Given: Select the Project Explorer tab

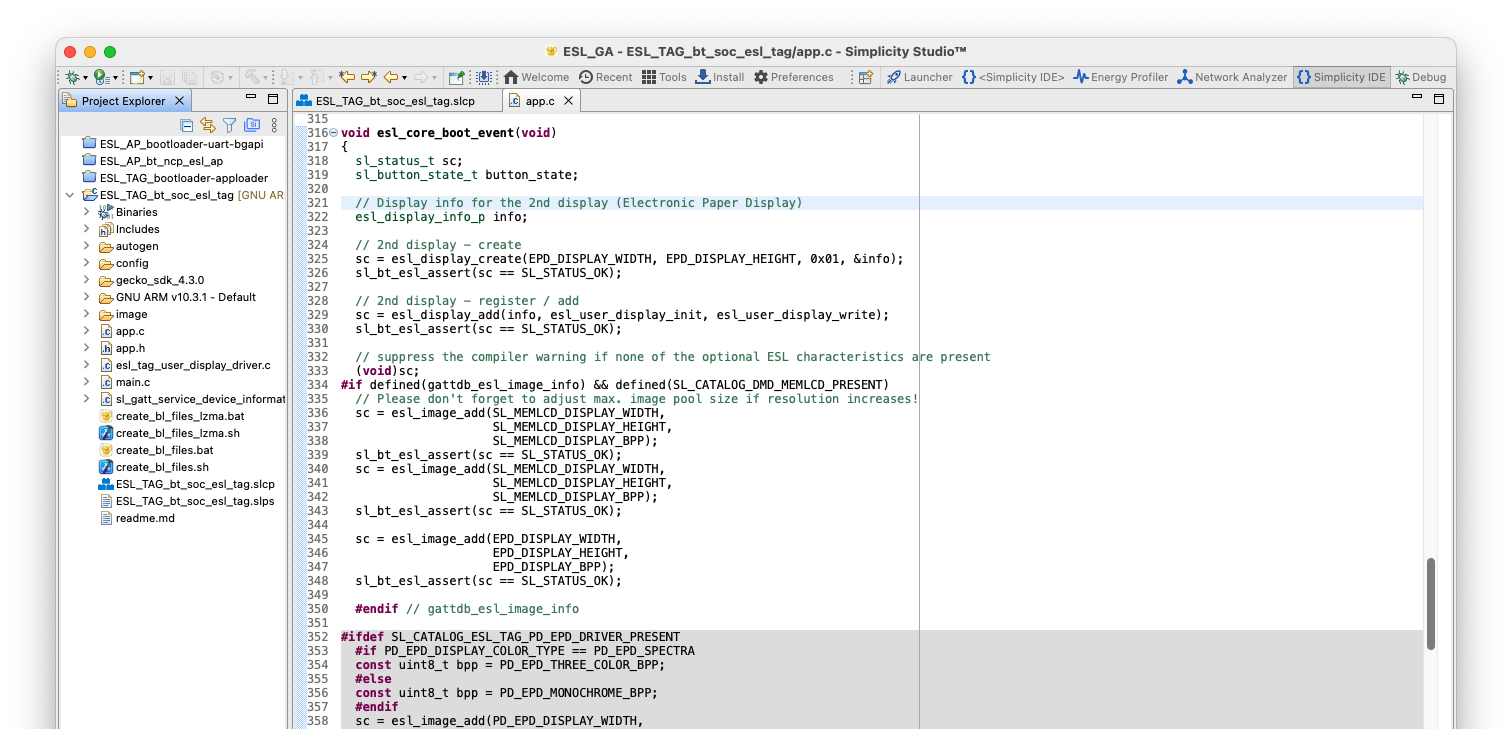Looking at the screenshot, I should 122,101.
